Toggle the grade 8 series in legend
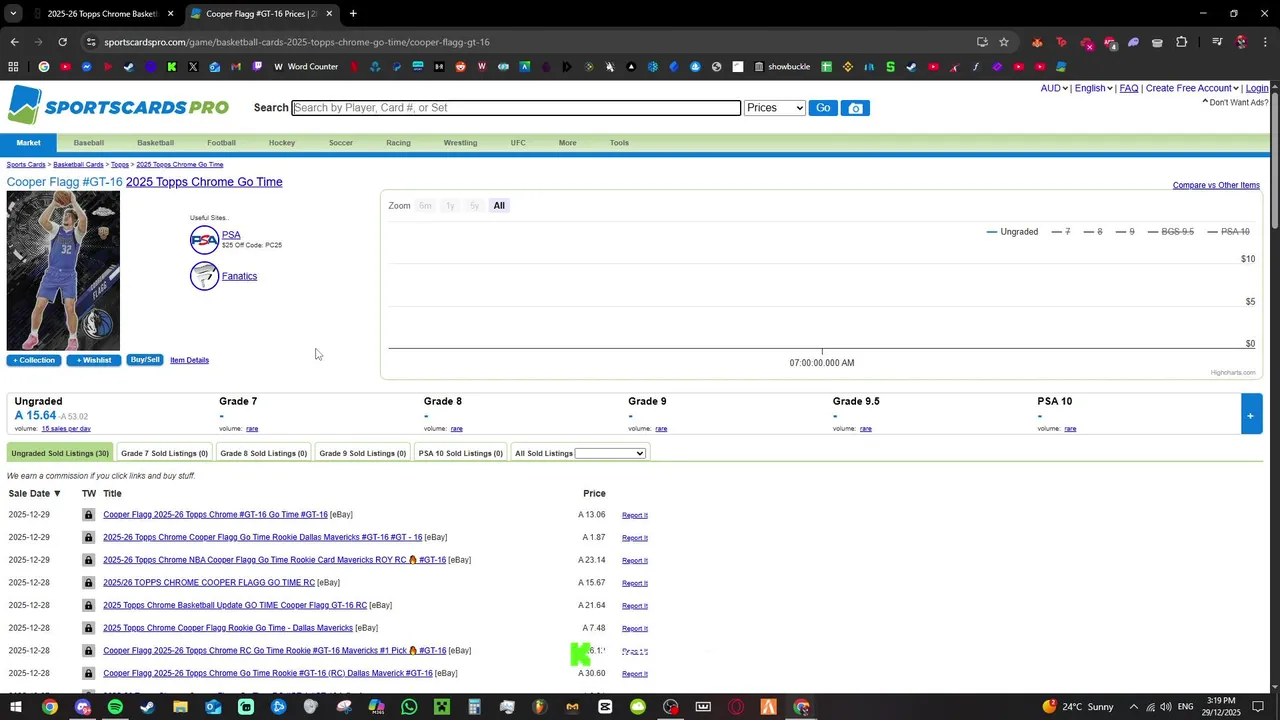Image resolution: width=1280 pixels, height=720 pixels. tap(1093, 232)
